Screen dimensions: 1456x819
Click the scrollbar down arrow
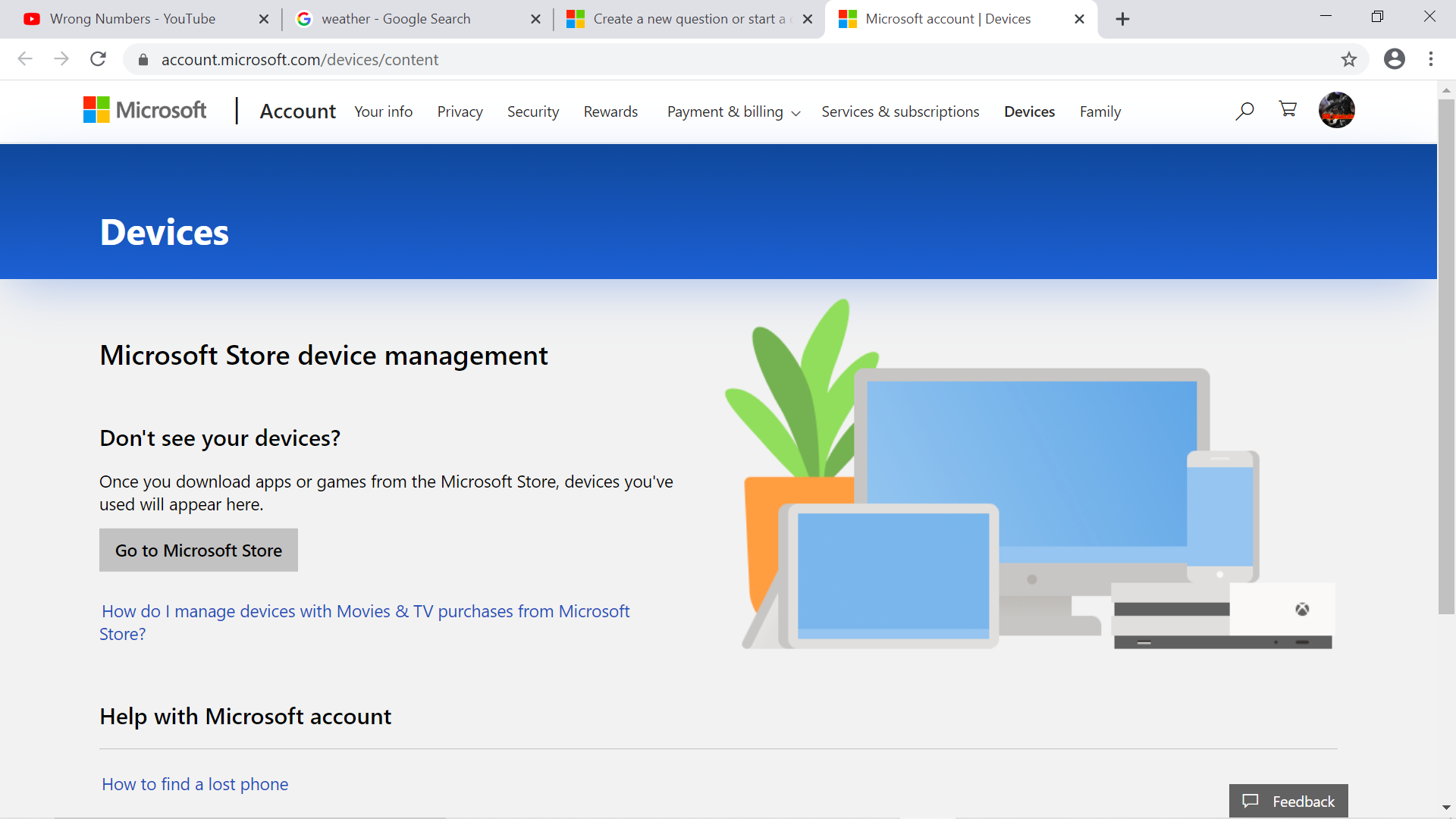coord(1446,808)
